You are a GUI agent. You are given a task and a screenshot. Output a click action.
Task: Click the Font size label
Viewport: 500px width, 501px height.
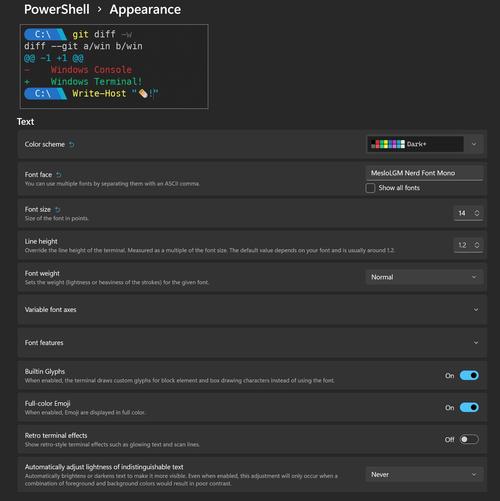click(x=38, y=209)
